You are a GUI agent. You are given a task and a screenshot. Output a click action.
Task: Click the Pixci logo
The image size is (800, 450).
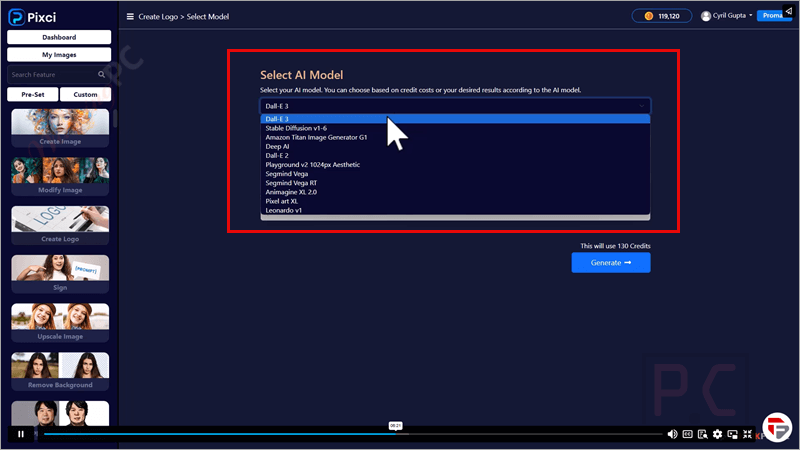coord(32,17)
